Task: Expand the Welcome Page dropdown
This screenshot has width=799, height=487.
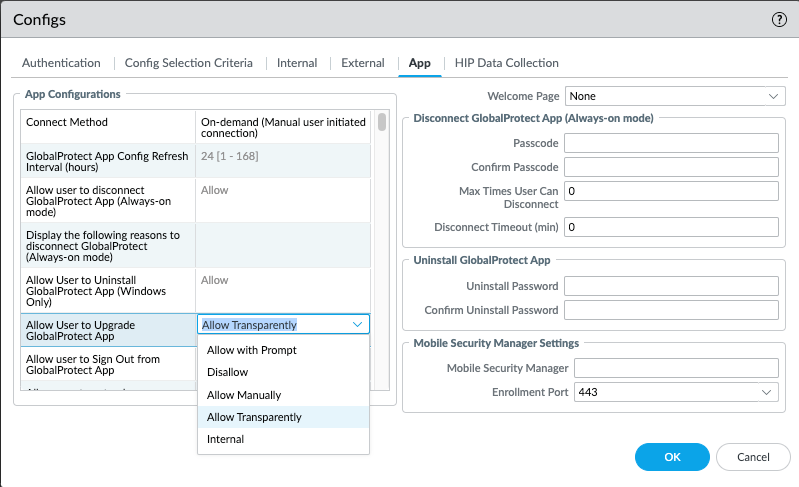Action: click(x=674, y=96)
